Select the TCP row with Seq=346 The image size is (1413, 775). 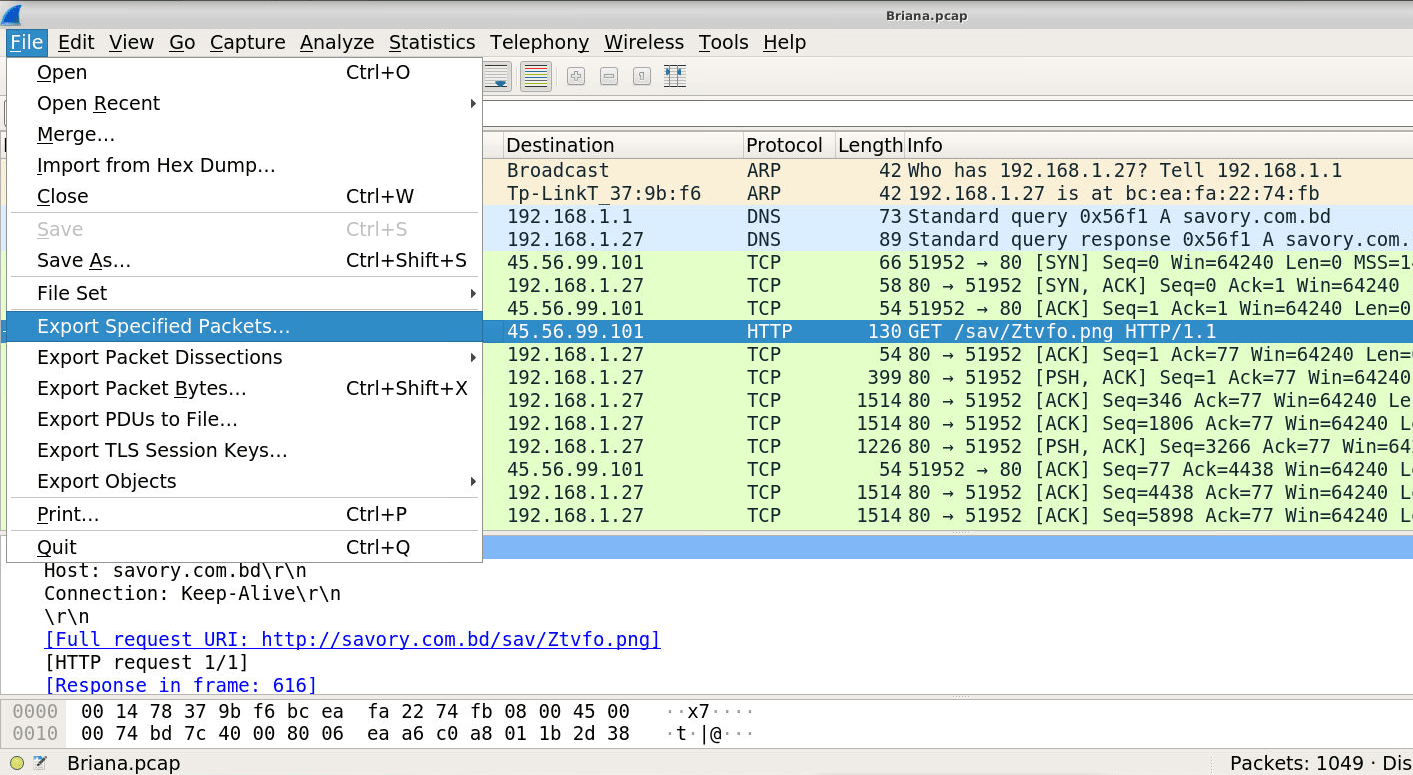coord(948,400)
